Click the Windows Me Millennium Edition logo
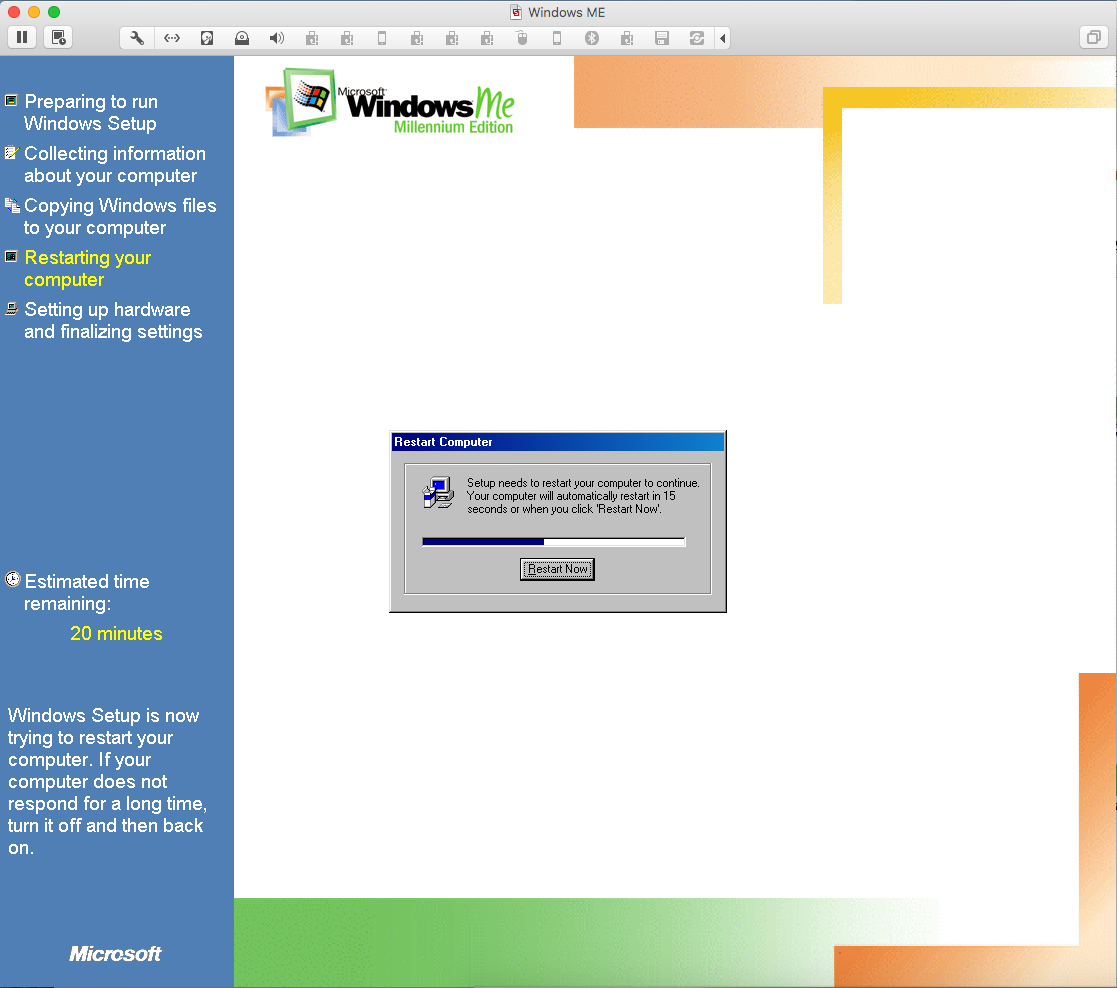 click(x=393, y=102)
